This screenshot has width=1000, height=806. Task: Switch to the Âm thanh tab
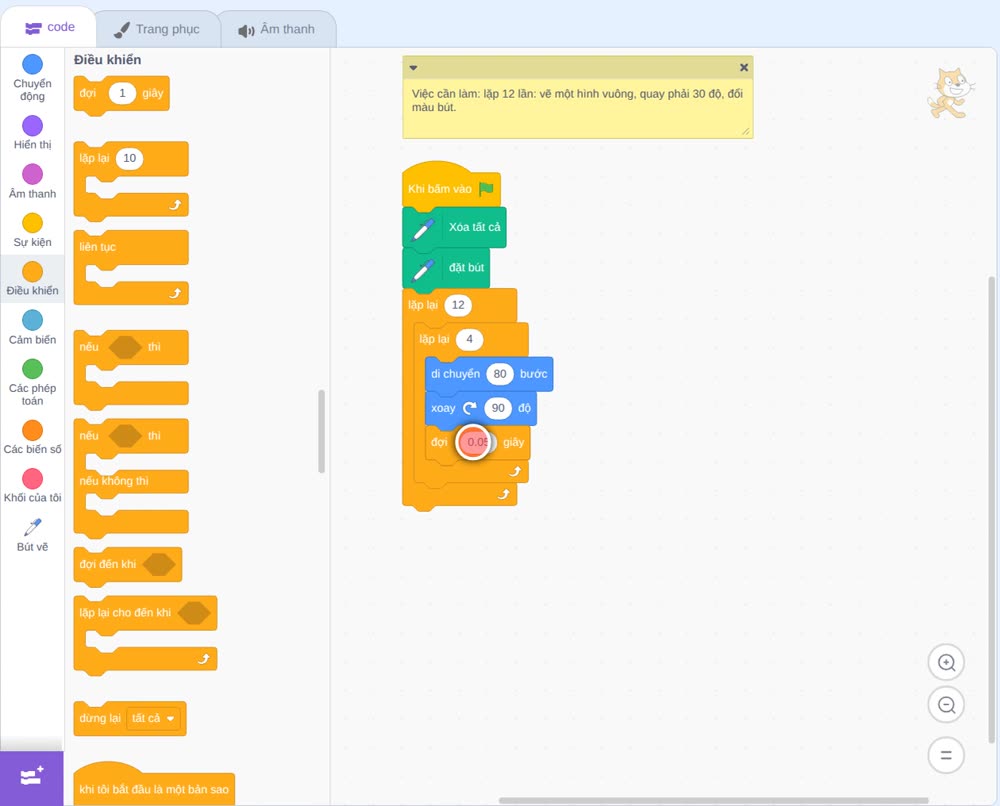point(277,29)
